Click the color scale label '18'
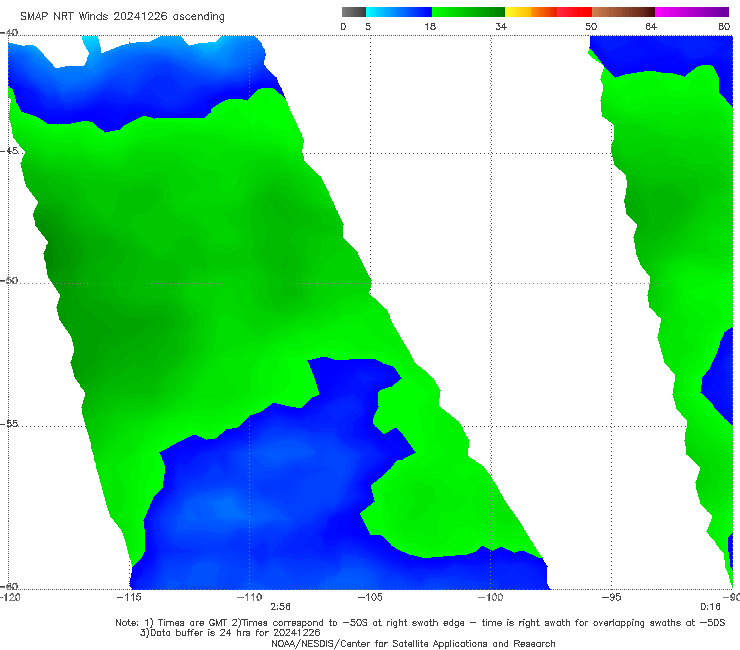Image resolution: width=740 pixels, height=650 pixels. (x=430, y=26)
